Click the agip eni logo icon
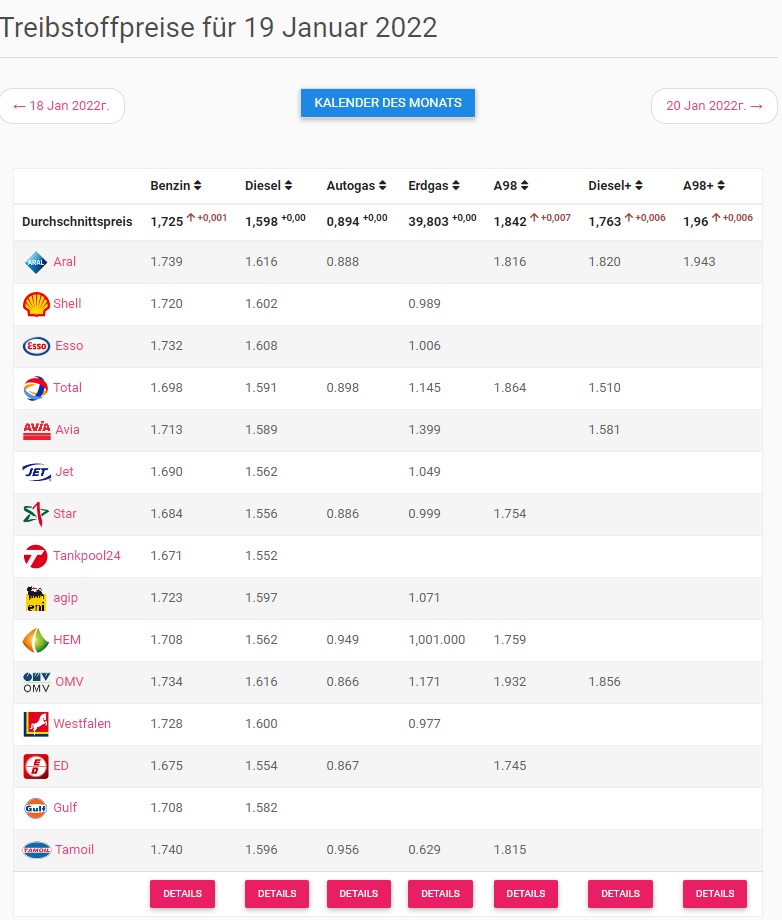This screenshot has width=782, height=920. 36,598
